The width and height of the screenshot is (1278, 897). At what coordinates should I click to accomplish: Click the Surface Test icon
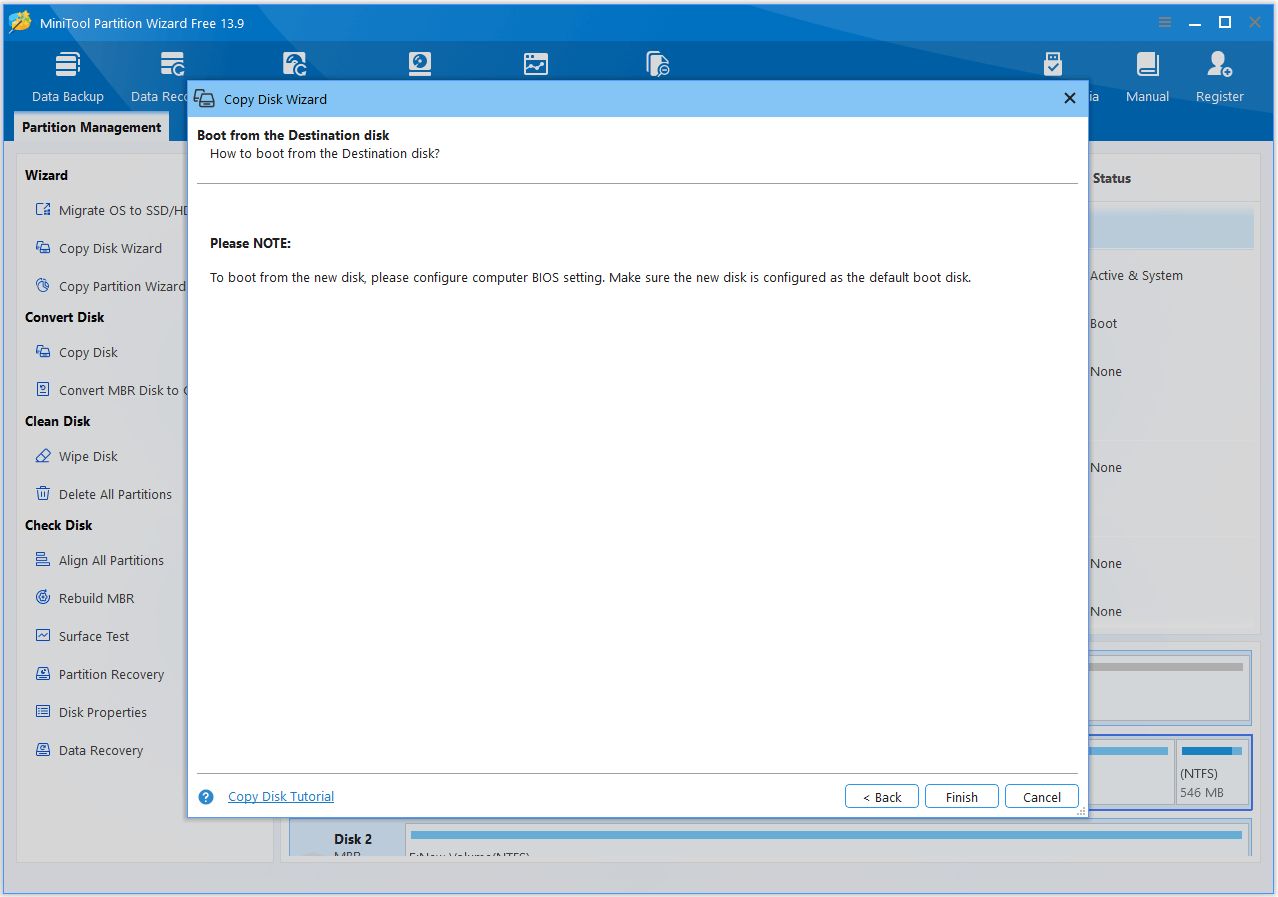(43, 636)
